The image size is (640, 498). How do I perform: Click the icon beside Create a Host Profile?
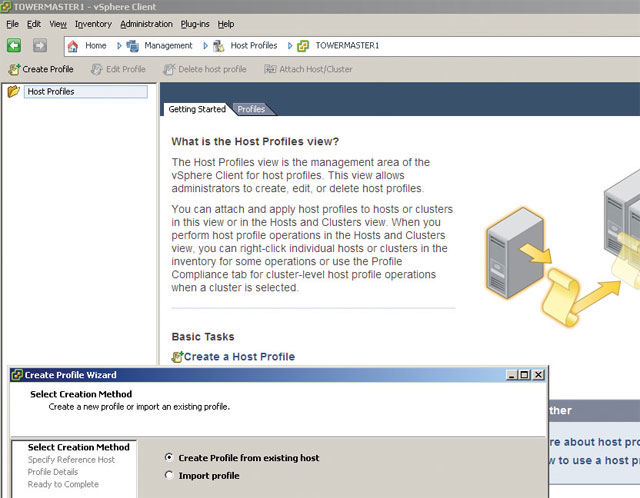pos(177,357)
